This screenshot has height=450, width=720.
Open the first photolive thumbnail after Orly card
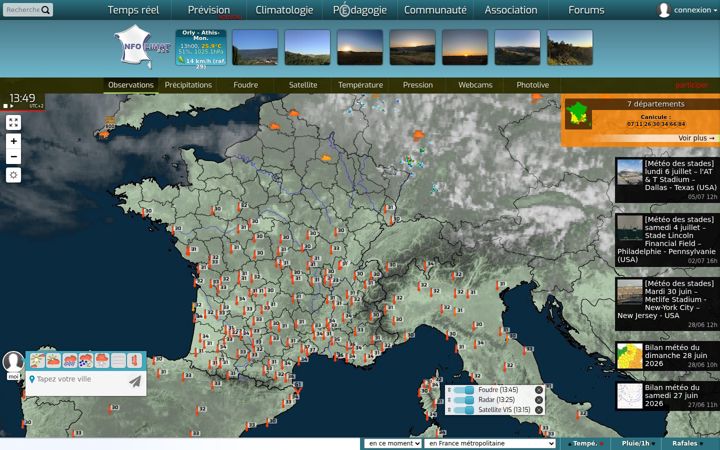click(255, 47)
